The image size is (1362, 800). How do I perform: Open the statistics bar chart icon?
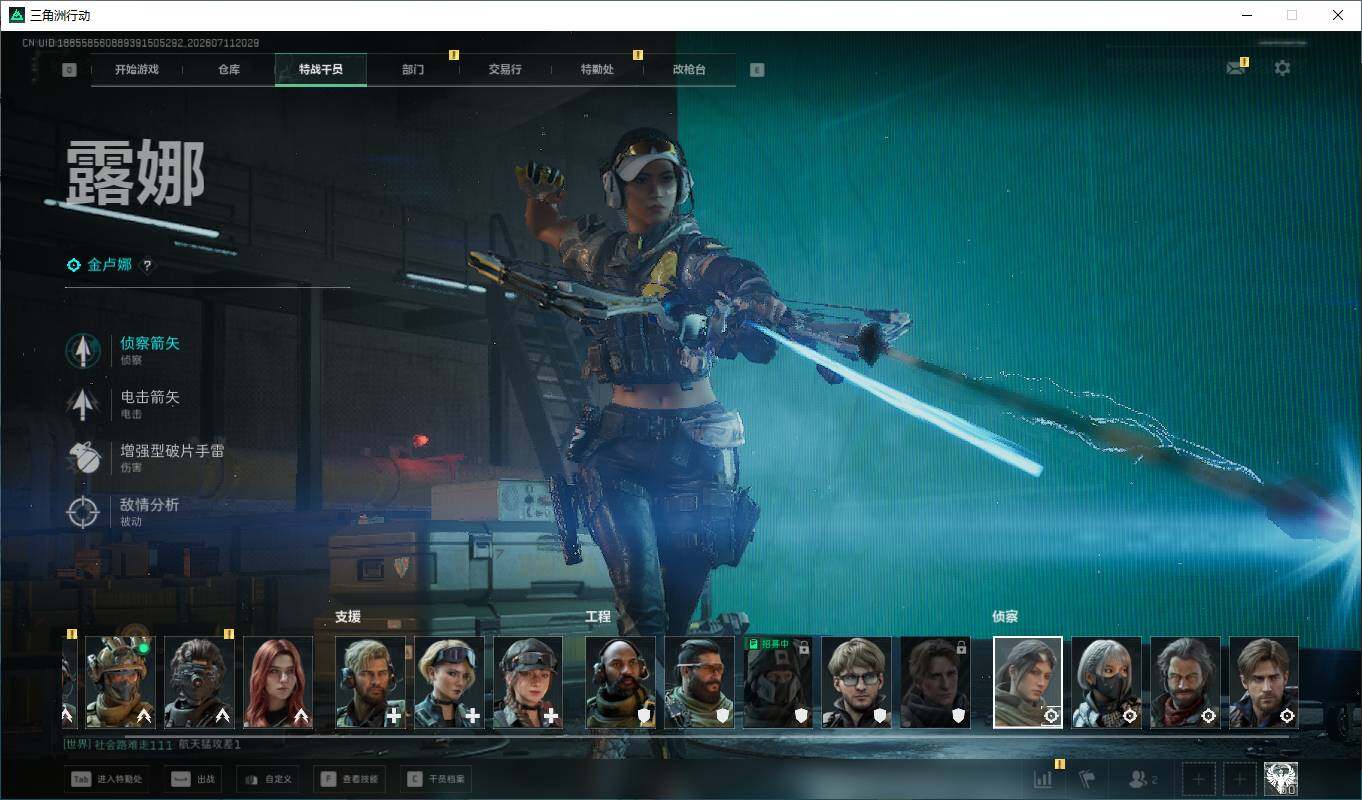pos(1043,778)
